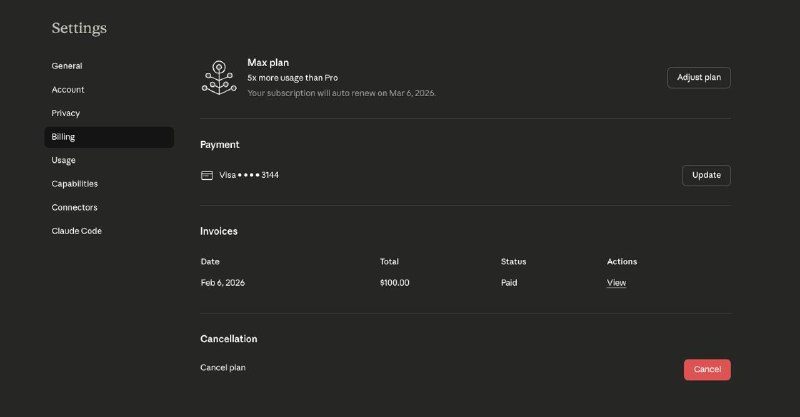Viewport: 800px width, 417px height.
Task: Click the Cancellation section heading
Action: tap(229, 339)
